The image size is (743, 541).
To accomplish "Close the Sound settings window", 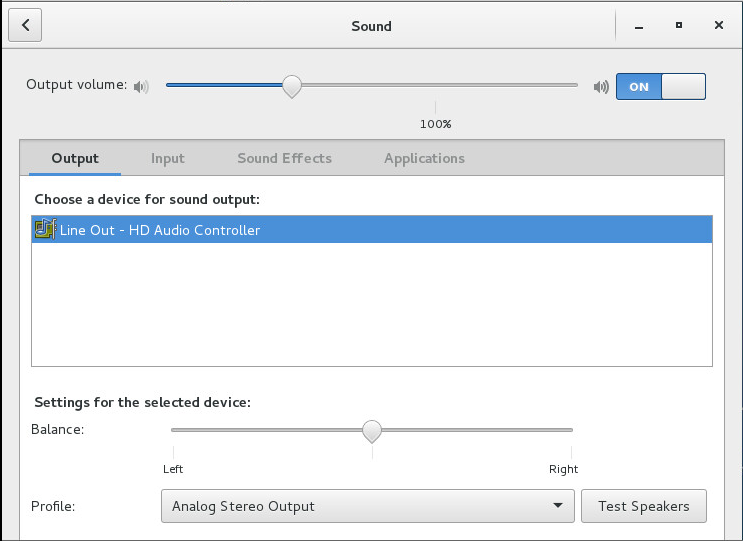I will pos(718,25).
